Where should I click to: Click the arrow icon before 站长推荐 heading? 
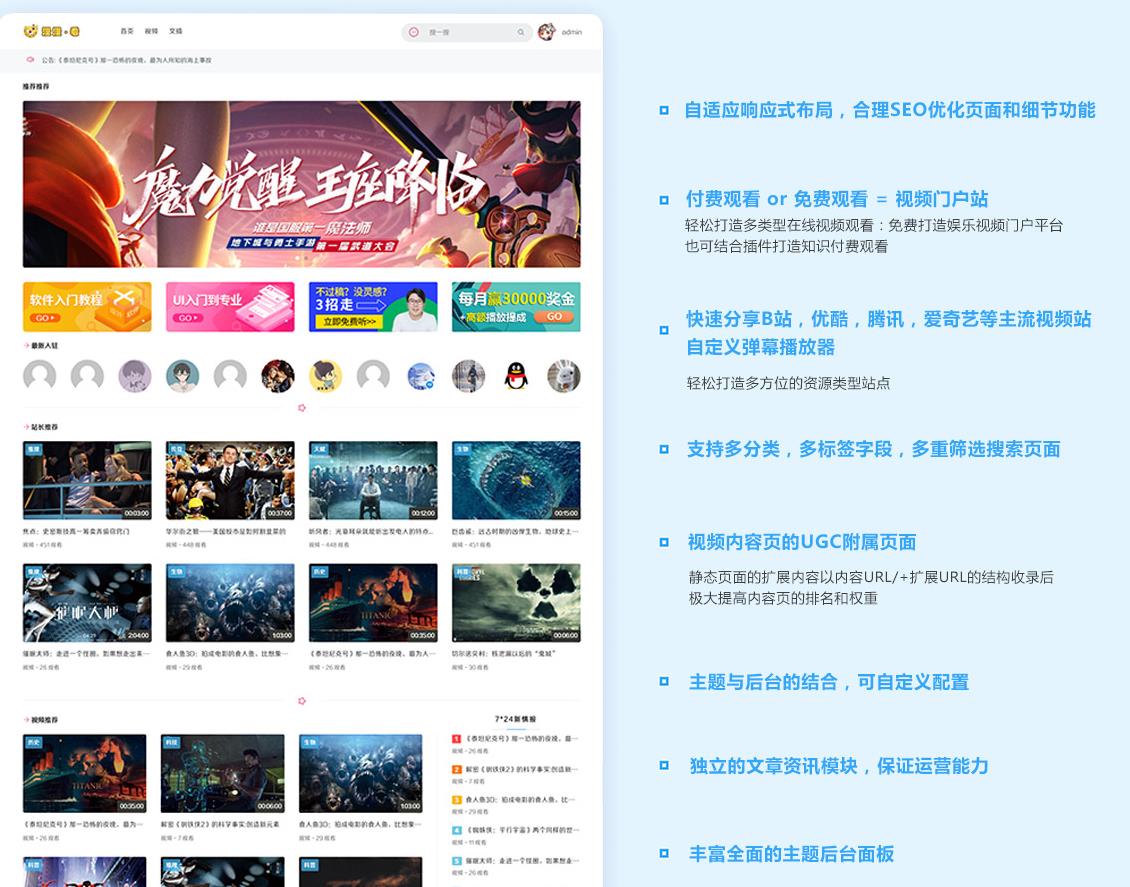coord(27,424)
